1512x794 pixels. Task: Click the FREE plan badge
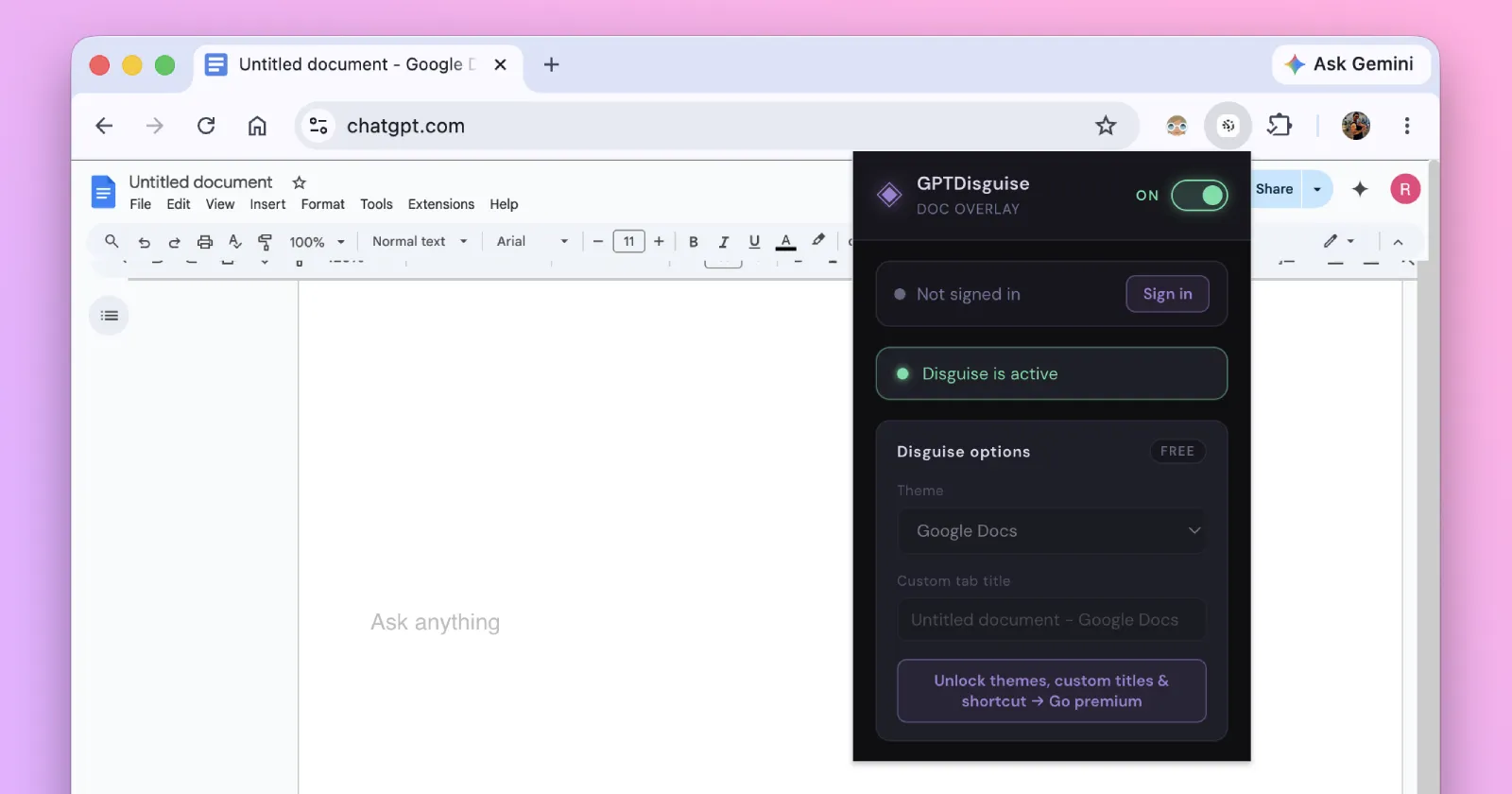1177,451
